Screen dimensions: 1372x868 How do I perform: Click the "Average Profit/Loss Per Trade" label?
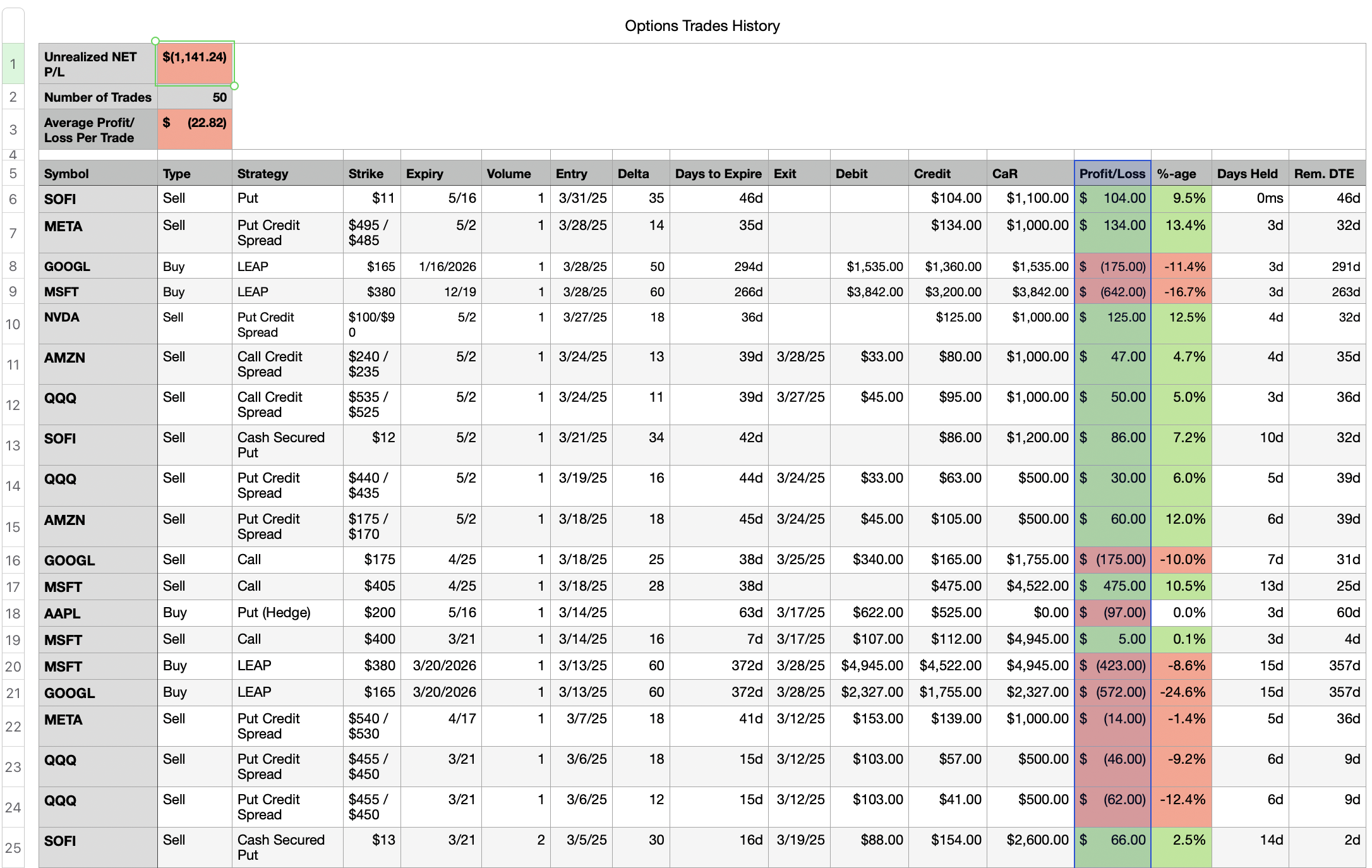click(98, 130)
